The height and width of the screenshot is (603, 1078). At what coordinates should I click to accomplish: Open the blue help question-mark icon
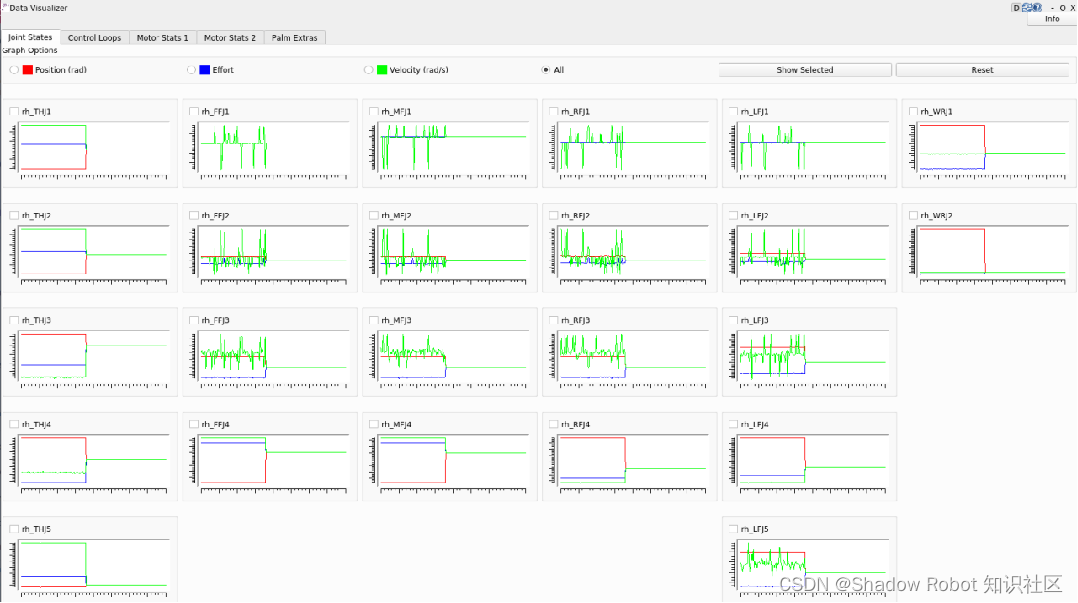(1037, 8)
